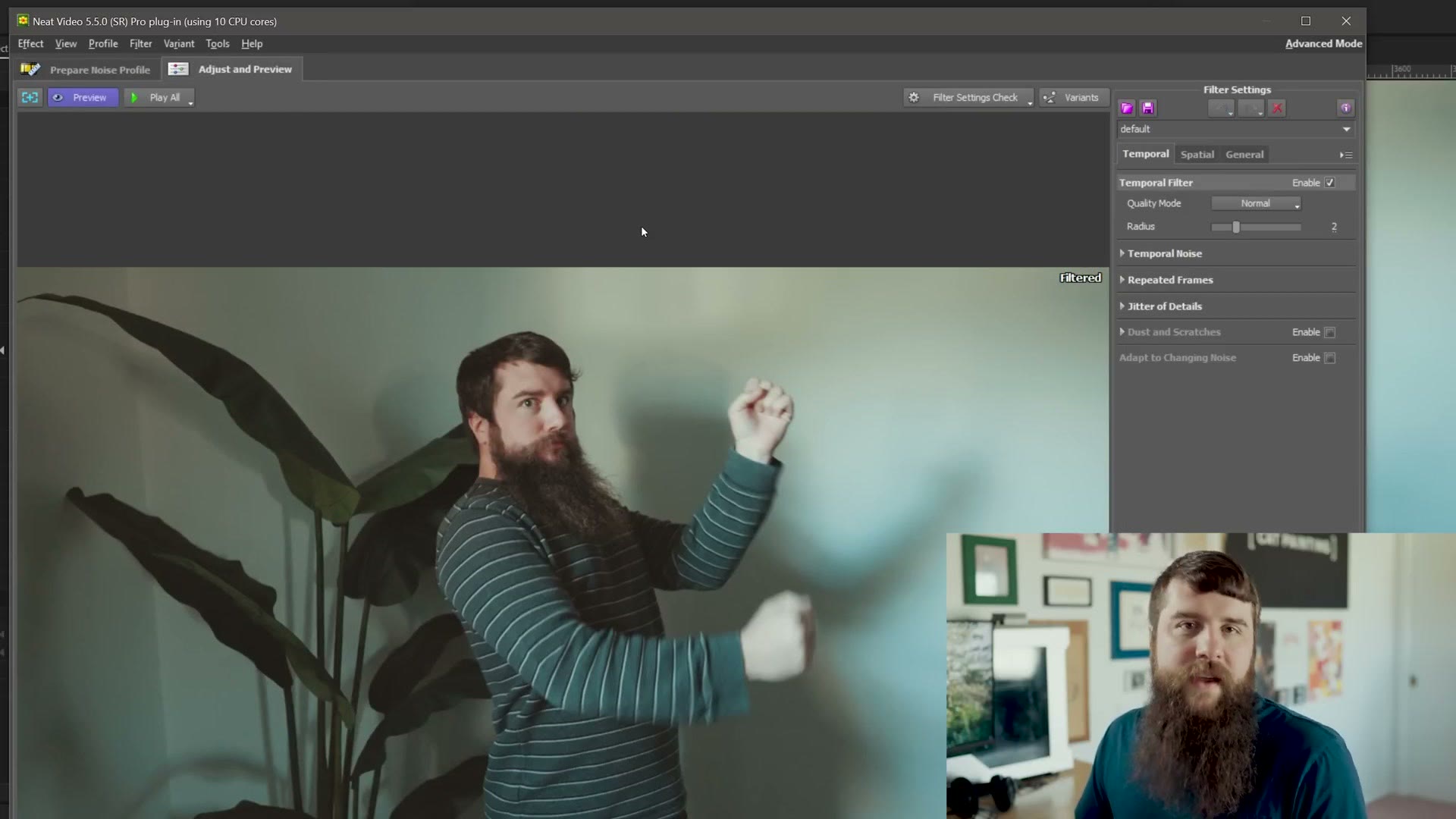The width and height of the screenshot is (1456, 819).
Task: Enable the Dust and Scratches checkbox
Action: 1329,332
